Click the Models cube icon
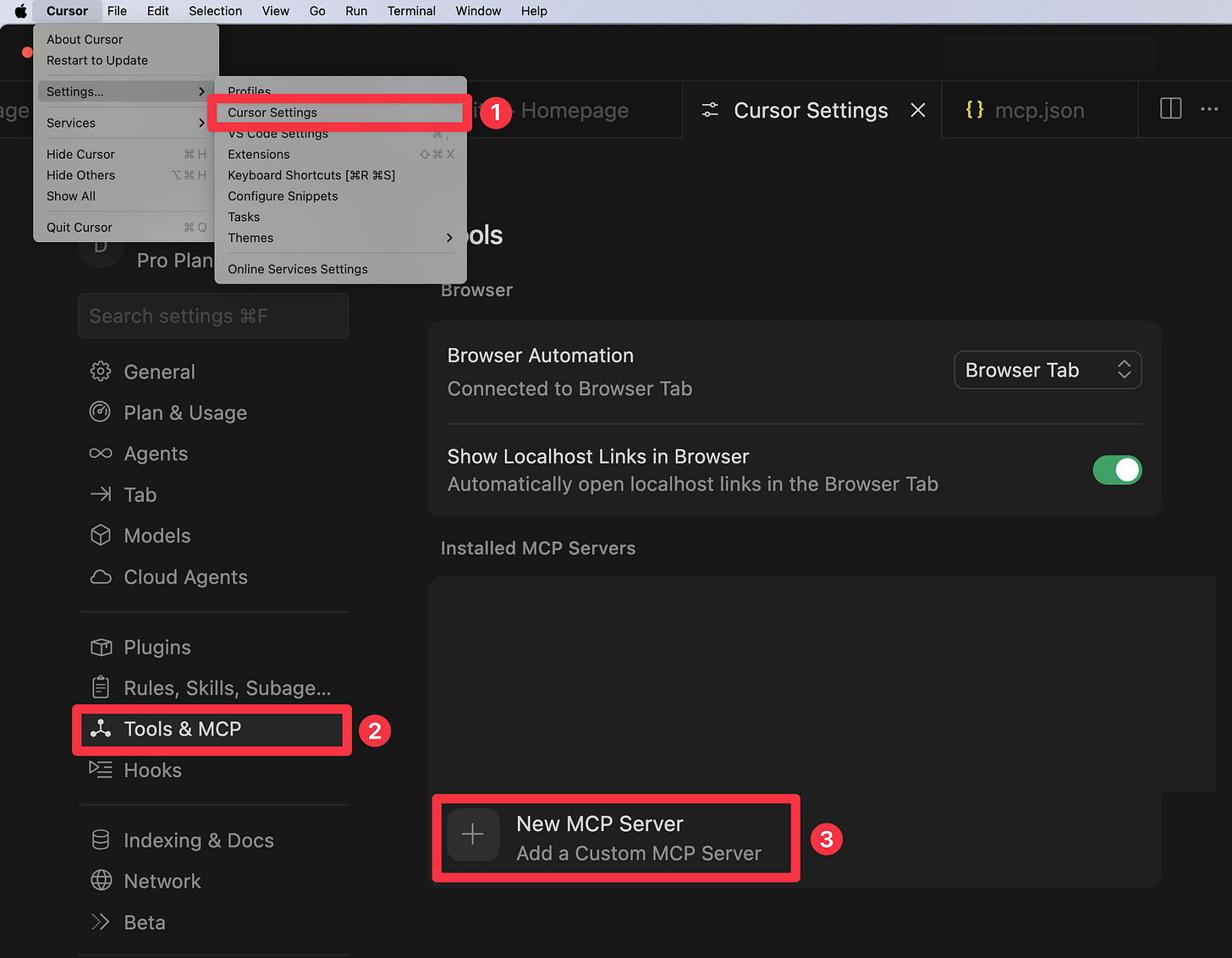This screenshot has height=958, width=1232. tap(101, 536)
